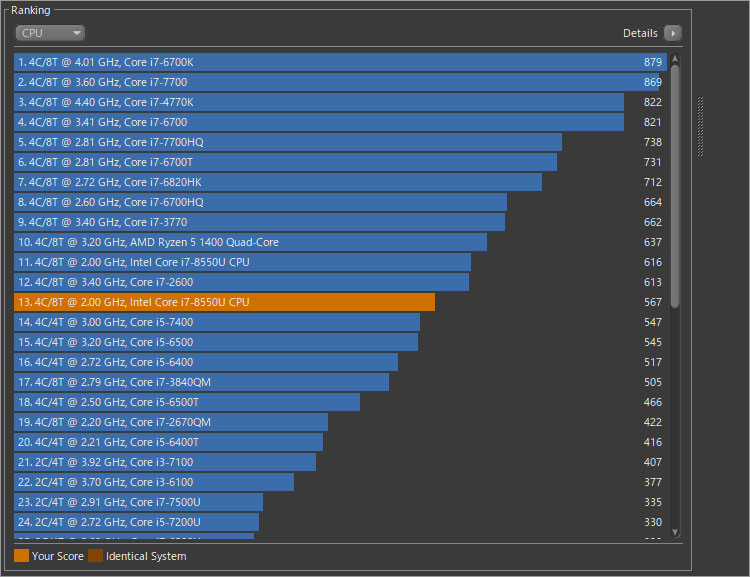Select the Core i7-7200U row ranked 24

click(x=136, y=522)
